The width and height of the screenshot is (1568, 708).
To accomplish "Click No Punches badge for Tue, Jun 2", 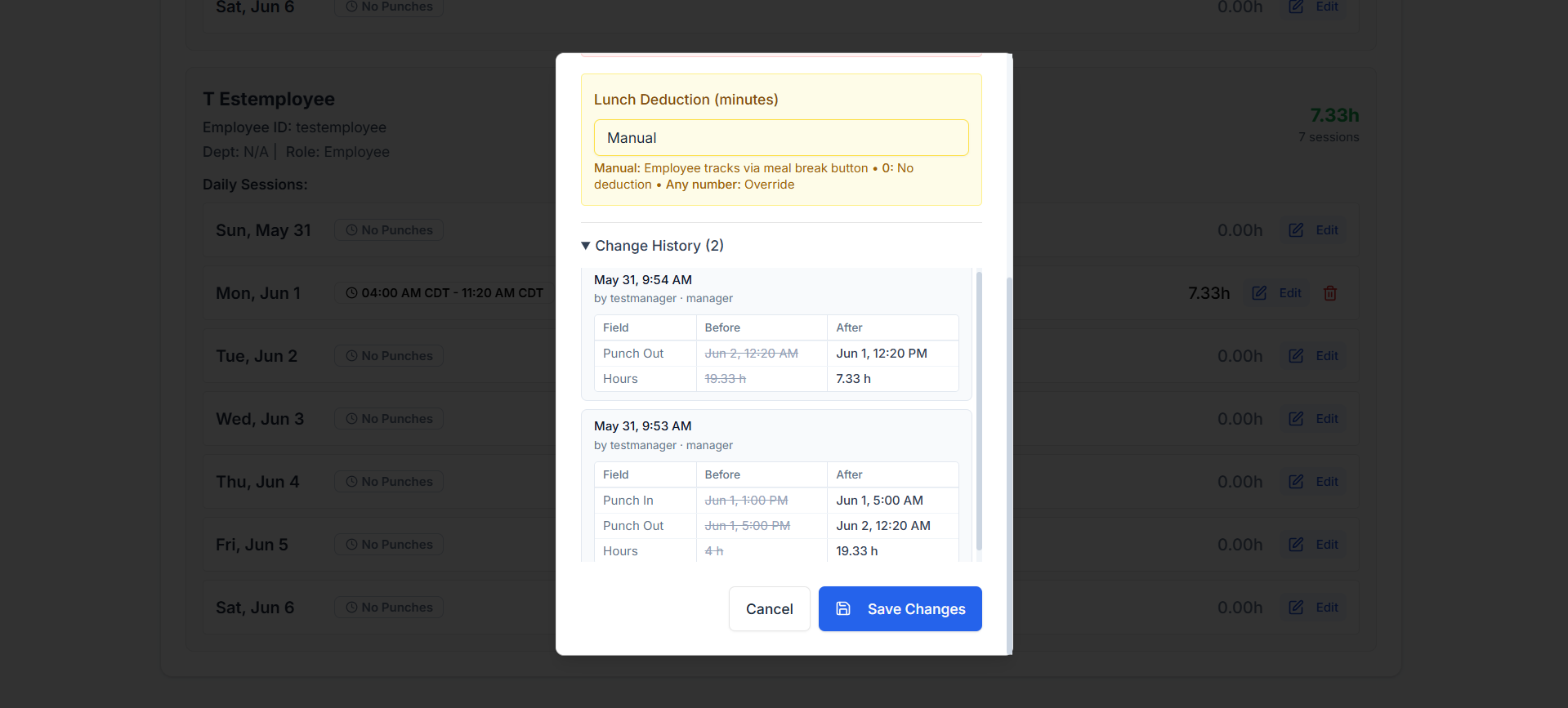I will 389,356.
